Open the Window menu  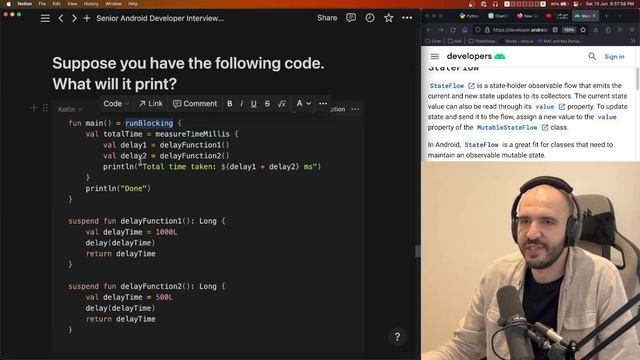(113, 4)
